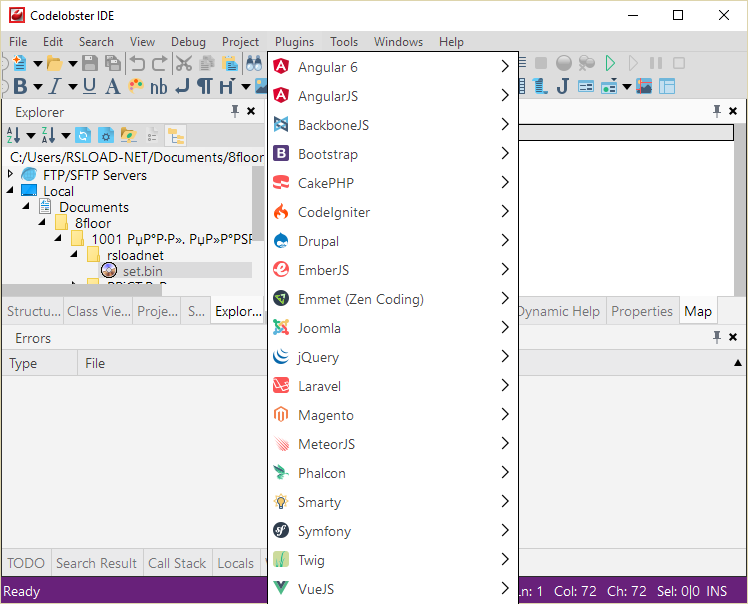
Task: Open the Angular 6 plugin submenu
Action: [393, 67]
